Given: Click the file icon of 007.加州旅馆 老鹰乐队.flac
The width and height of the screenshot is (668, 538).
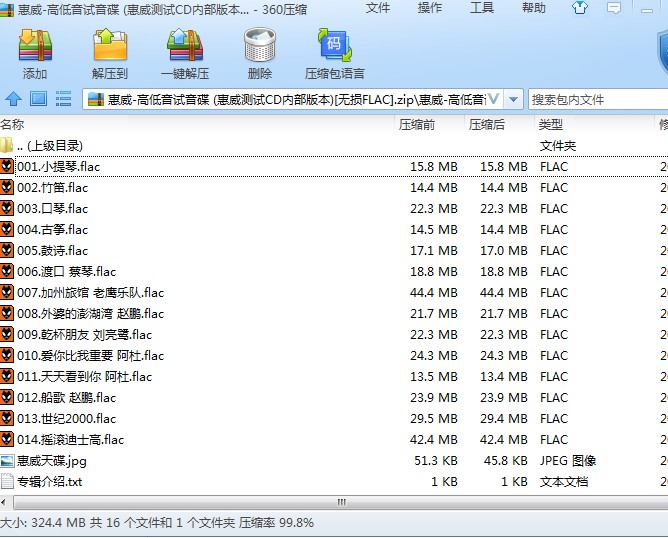Looking at the screenshot, I should point(7,292).
